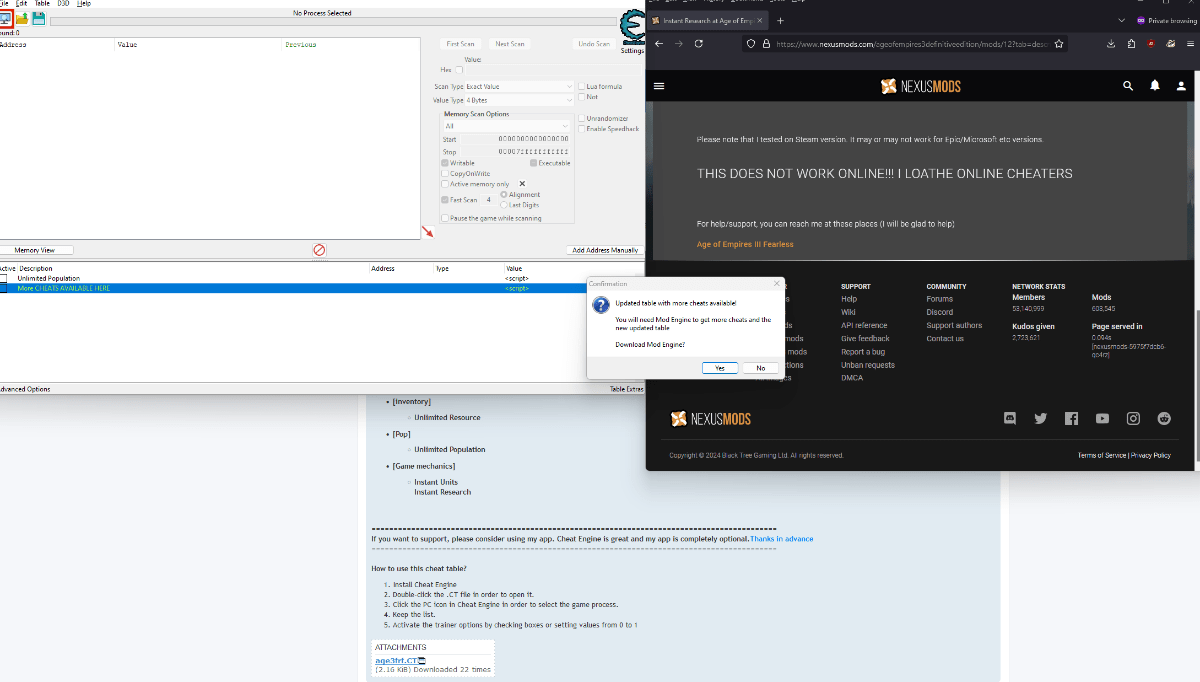The height and width of the screenshot is (682, 1200).
Task: Open the Privacy Policy link
Action: (x=1151, y=455)
